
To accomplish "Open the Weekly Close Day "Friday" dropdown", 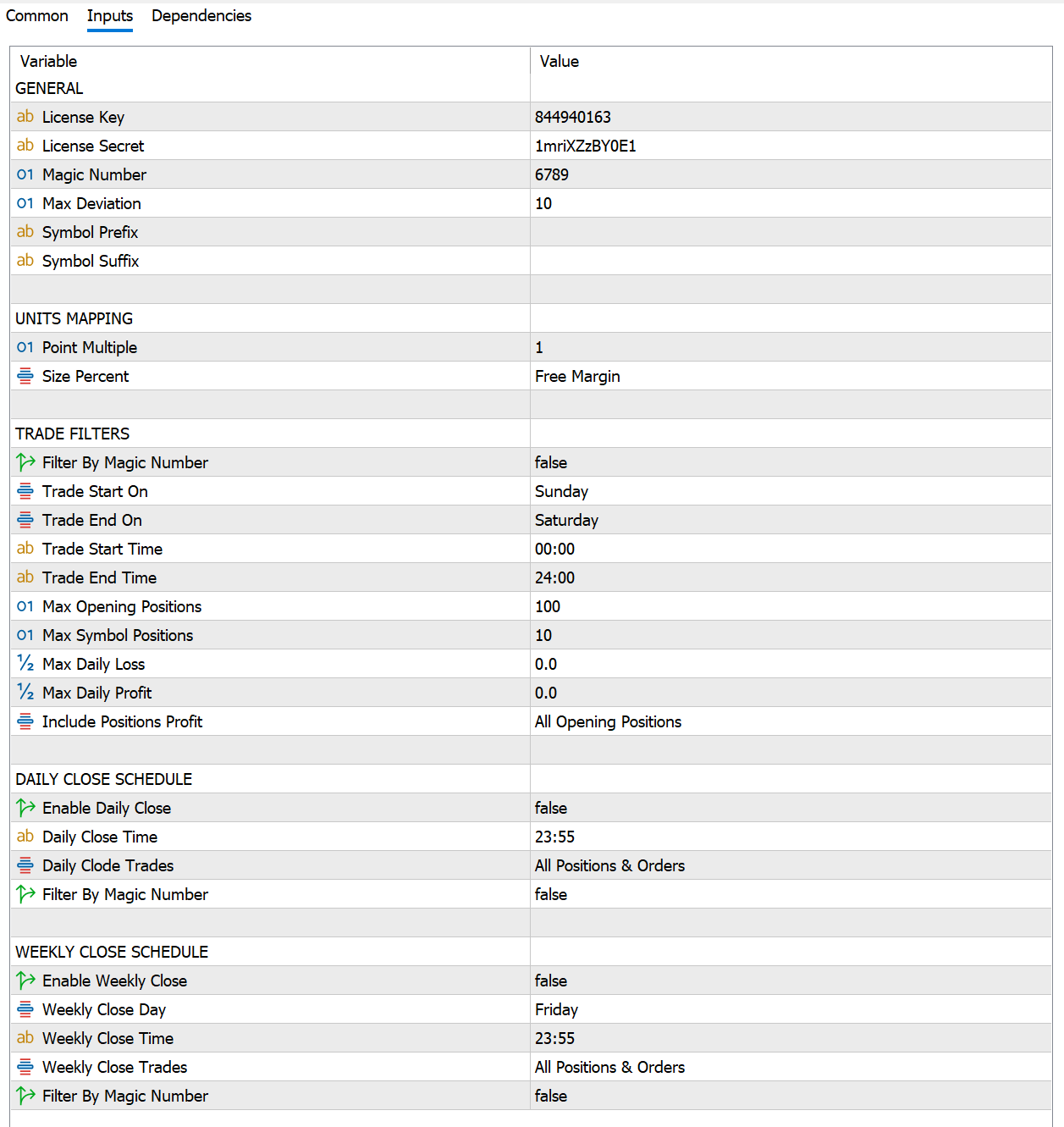I will pyautogui.click(x=556, y=1009).
